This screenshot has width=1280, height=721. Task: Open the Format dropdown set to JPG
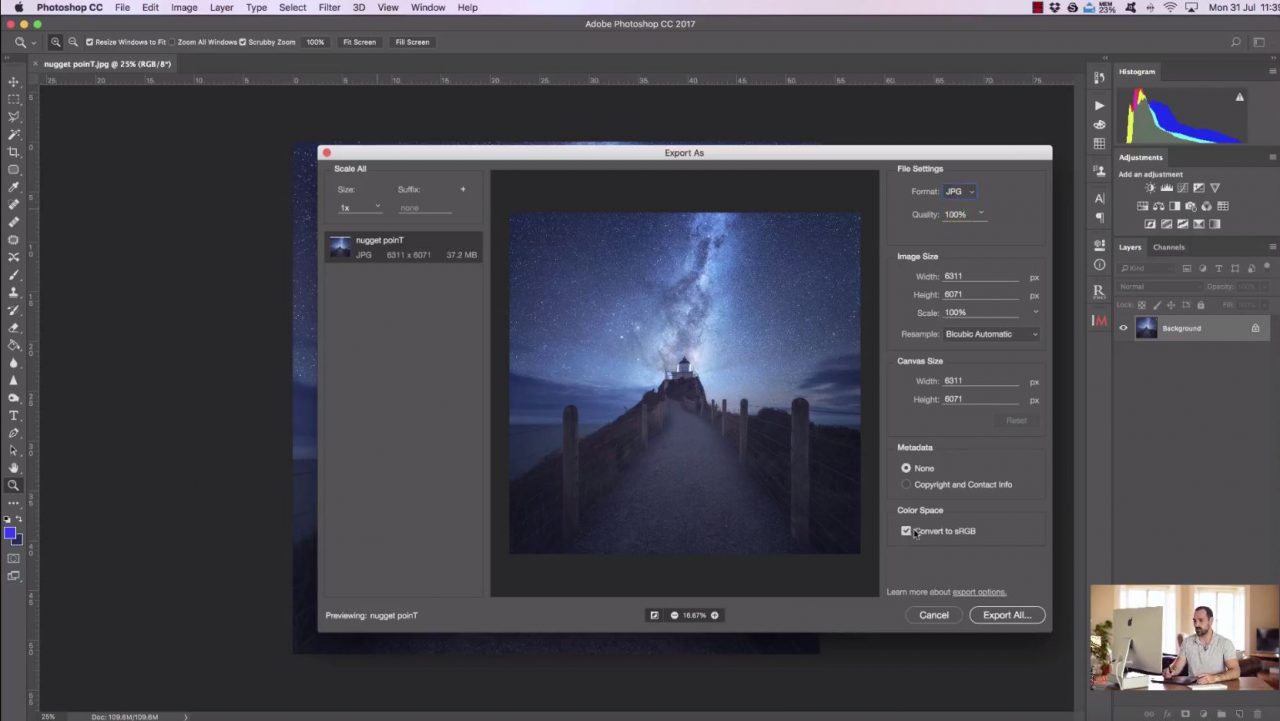pos(960,191)
